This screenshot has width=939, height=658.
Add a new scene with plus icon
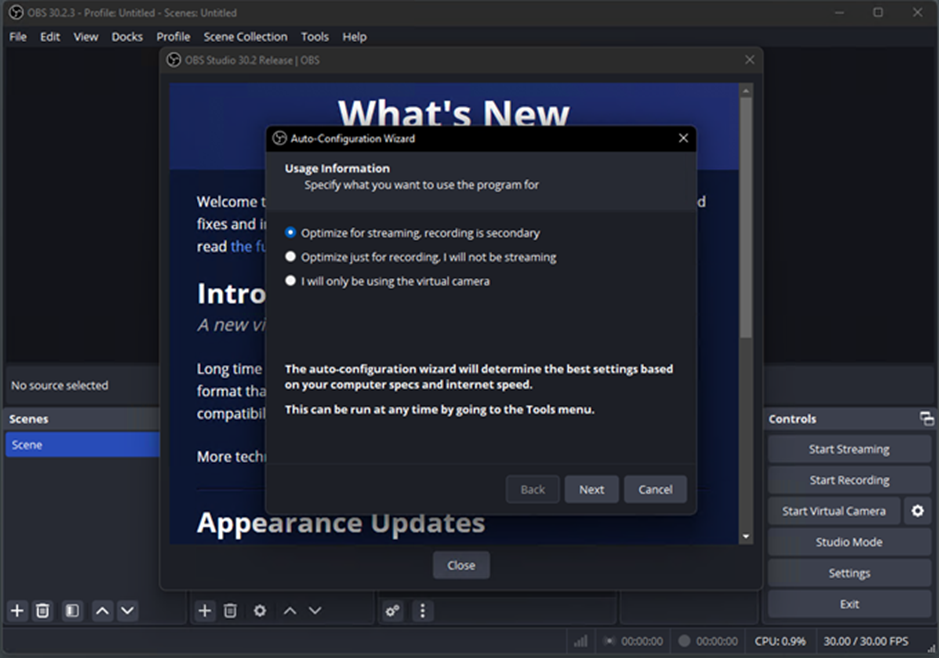click(17, 610)
